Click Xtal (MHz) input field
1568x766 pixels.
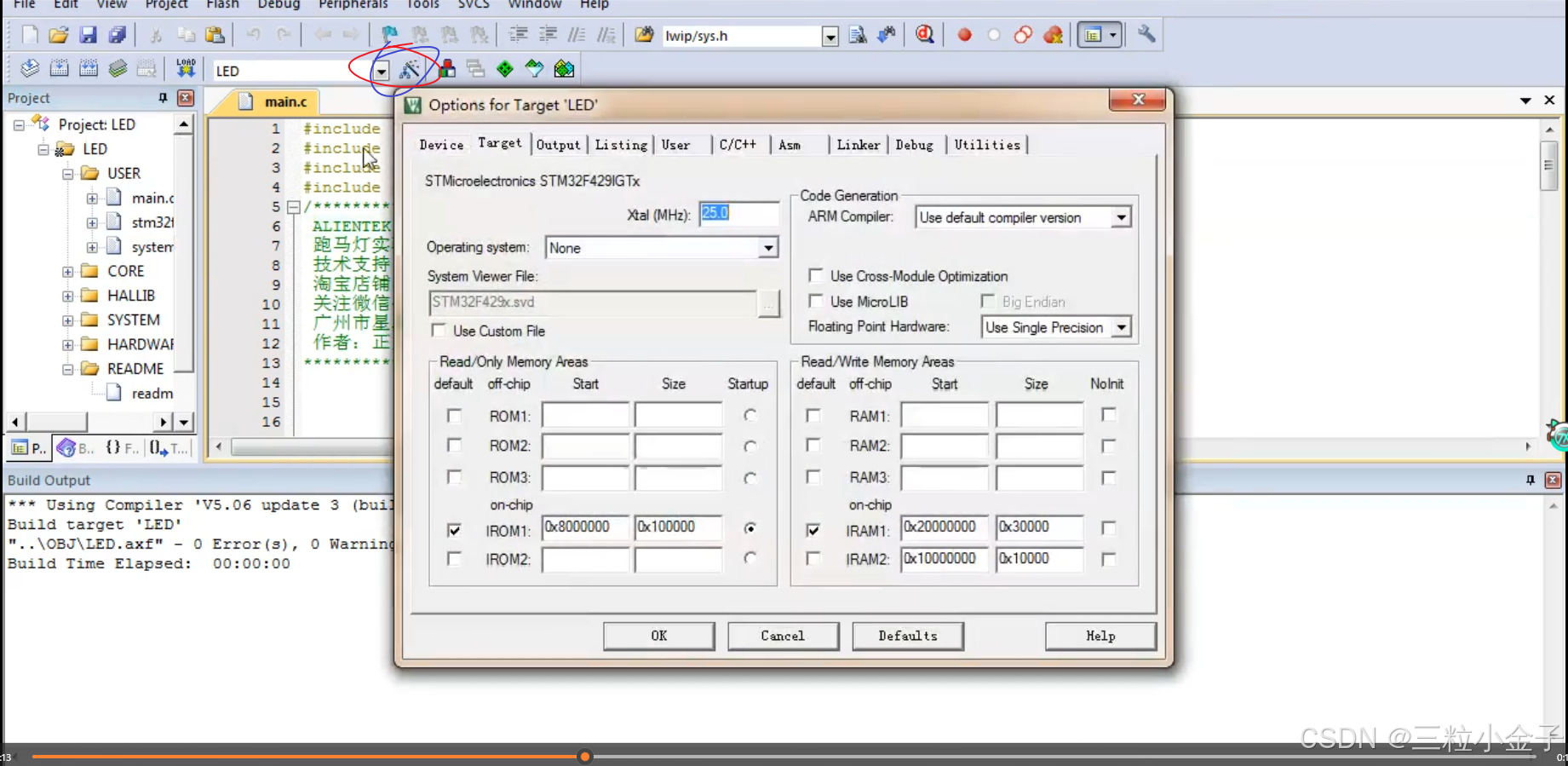pos(738,214)
